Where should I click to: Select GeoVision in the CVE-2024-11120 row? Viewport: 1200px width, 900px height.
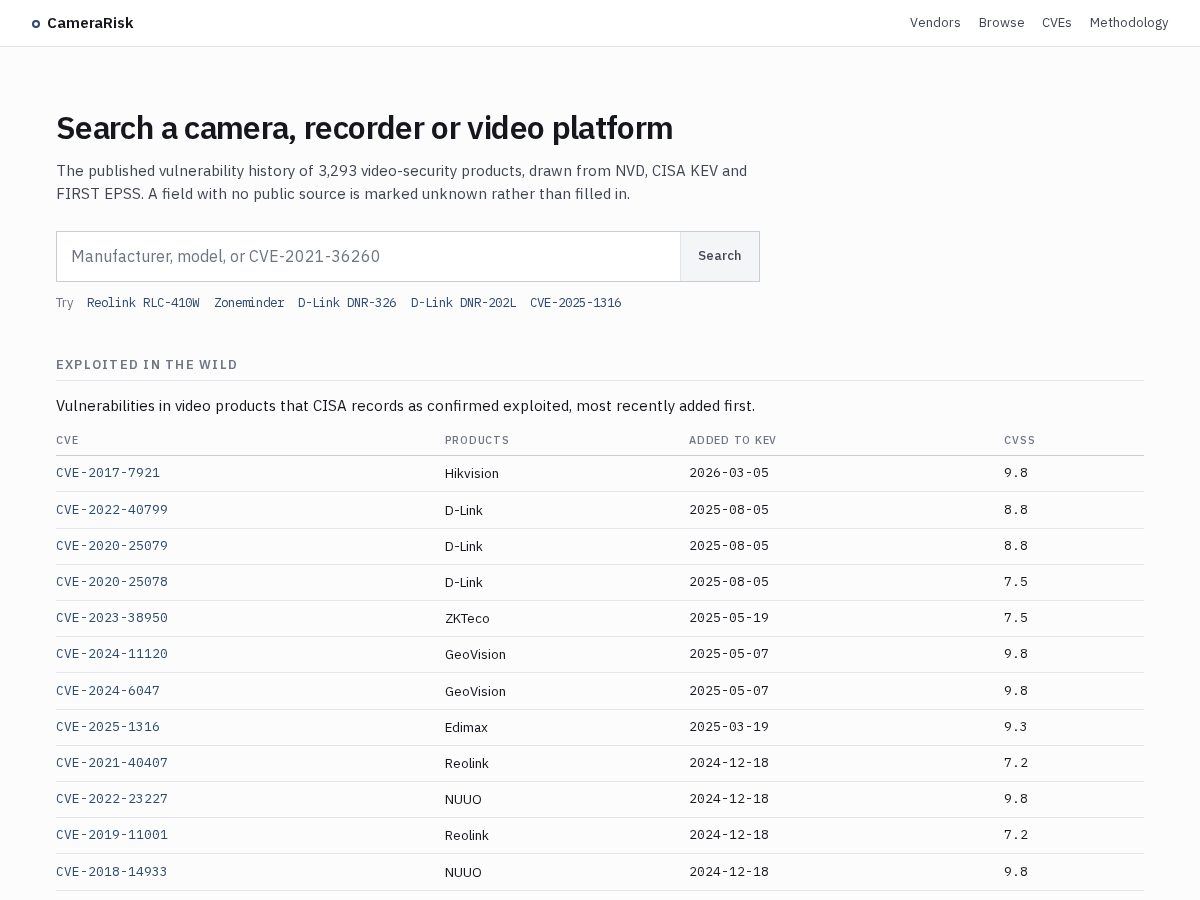475,655
